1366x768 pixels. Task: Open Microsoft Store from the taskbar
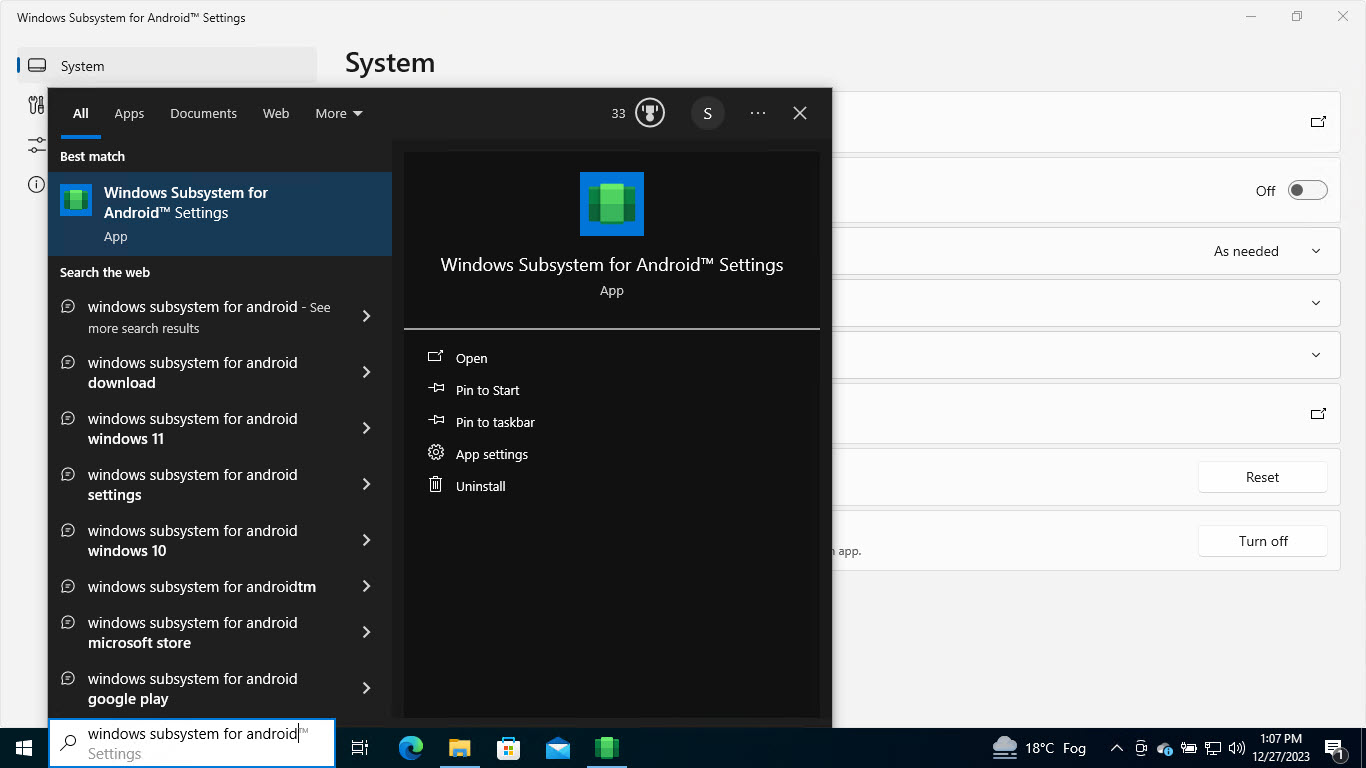[509, 747]
